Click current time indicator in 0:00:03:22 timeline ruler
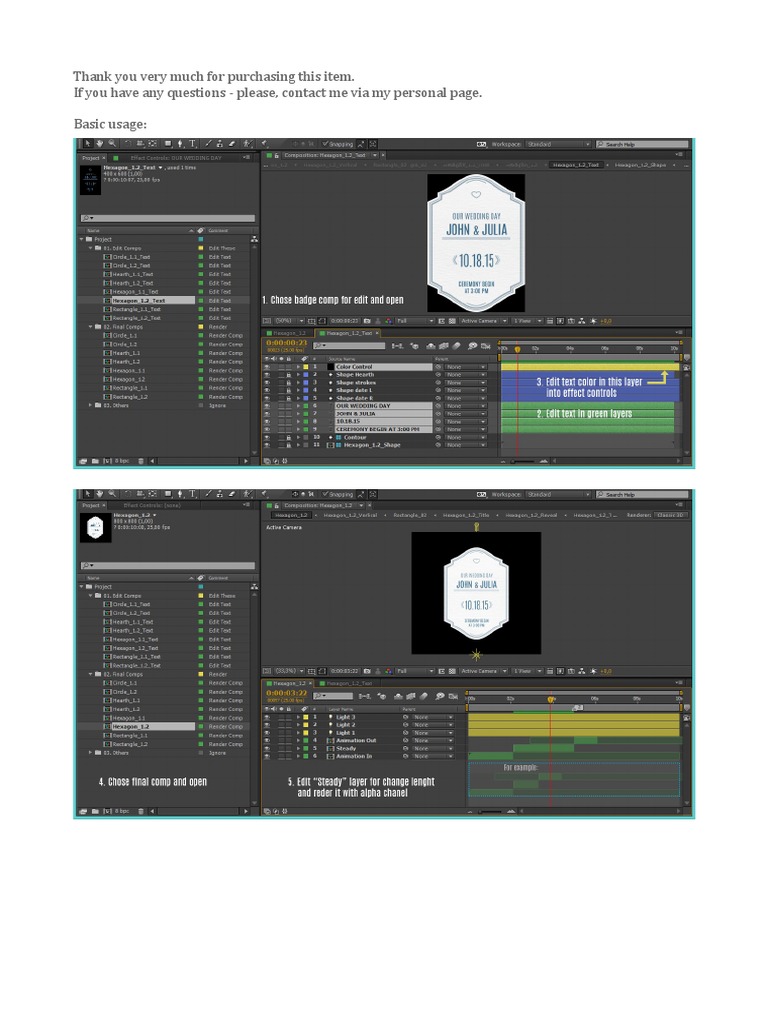The width and height of the screenshot is (768, 1024). pyautogui.click(x=551, y=699)
